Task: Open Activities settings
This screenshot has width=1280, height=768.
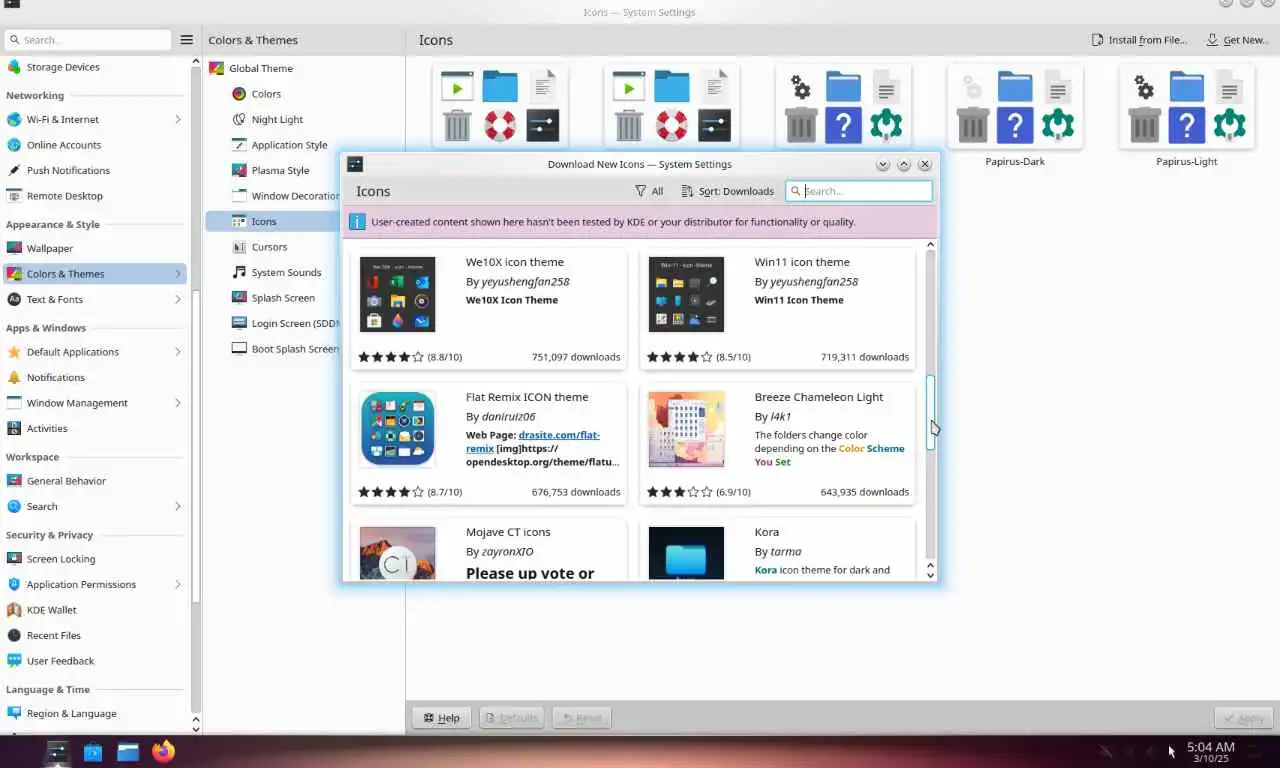Action: pos(96,428)
